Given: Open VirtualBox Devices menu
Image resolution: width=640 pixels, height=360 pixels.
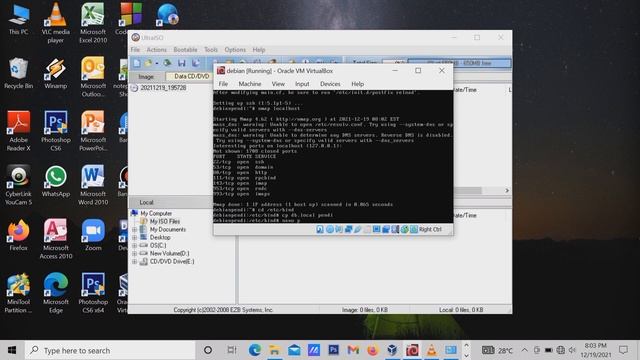Looking at the screenshot, I should tap(330, 84).
